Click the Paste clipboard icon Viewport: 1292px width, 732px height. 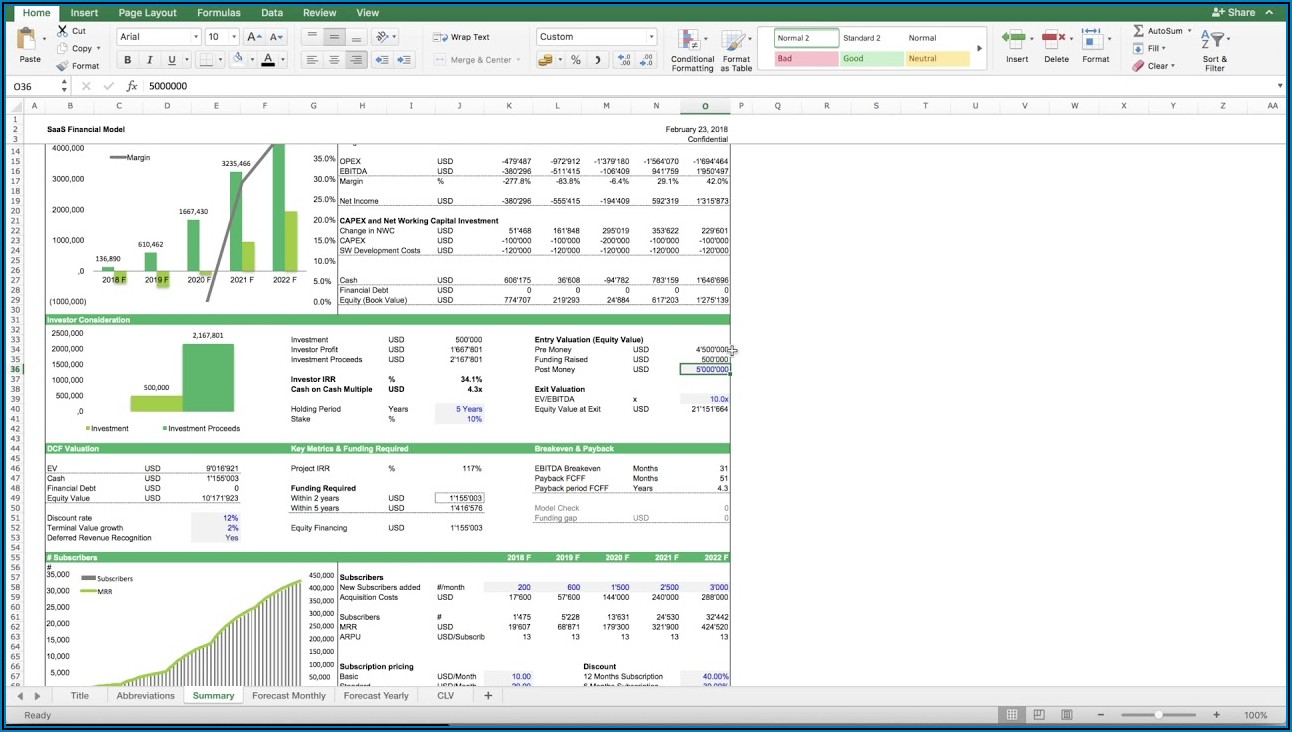click(29, 42)
